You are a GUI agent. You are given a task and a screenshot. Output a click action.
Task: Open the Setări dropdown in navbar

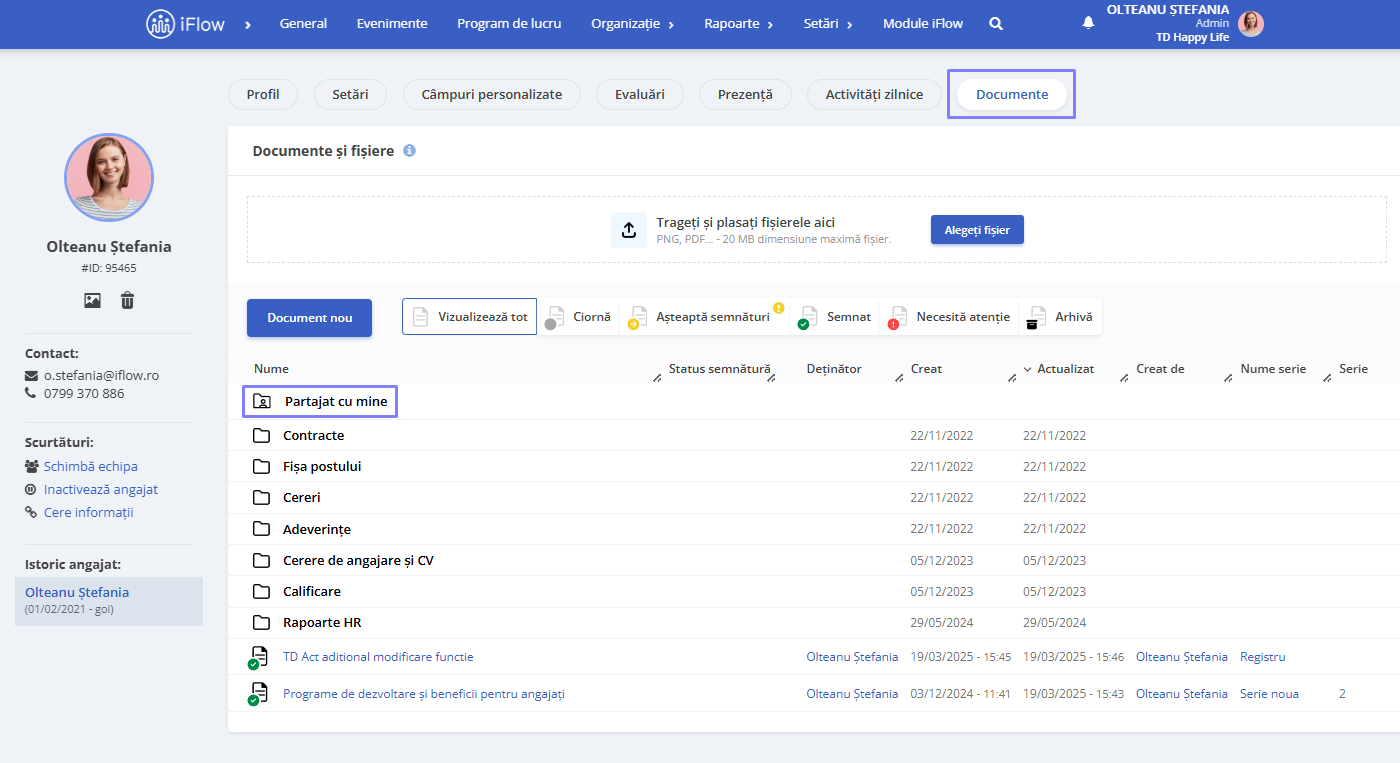tap(828, 23)
